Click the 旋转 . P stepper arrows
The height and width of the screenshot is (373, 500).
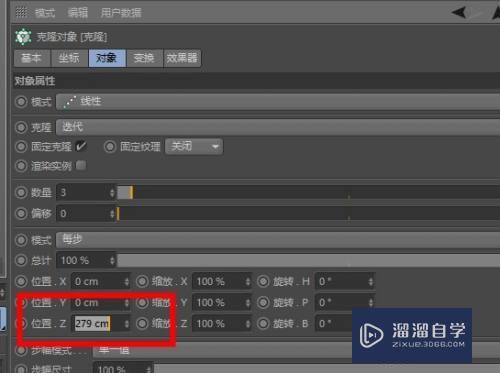pyautogui.click(x=371, y=303)
